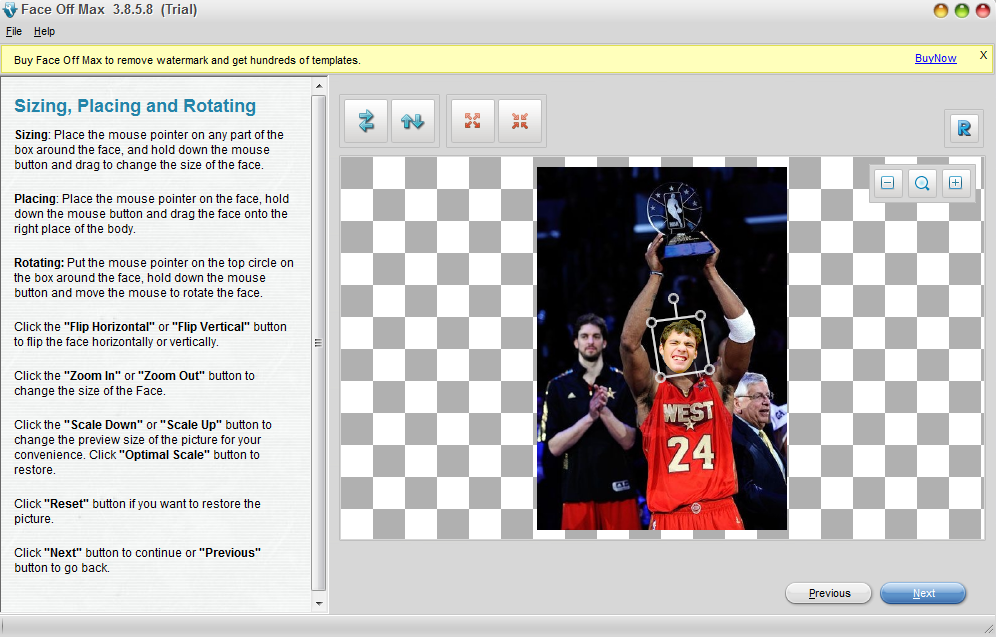
Task: Click the Optimal Scale magnifier icon
Action: pos(922,183)
